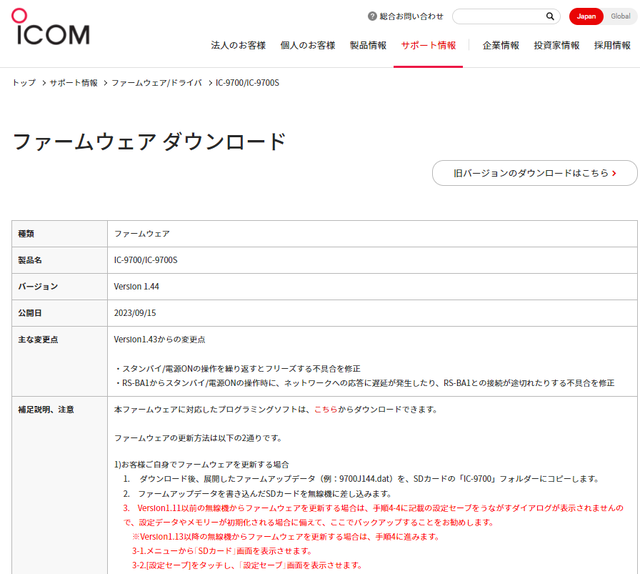Select the Version1.43からの変更点 text
The width and height of the screenshot is (640, 574).
[160, 340]
